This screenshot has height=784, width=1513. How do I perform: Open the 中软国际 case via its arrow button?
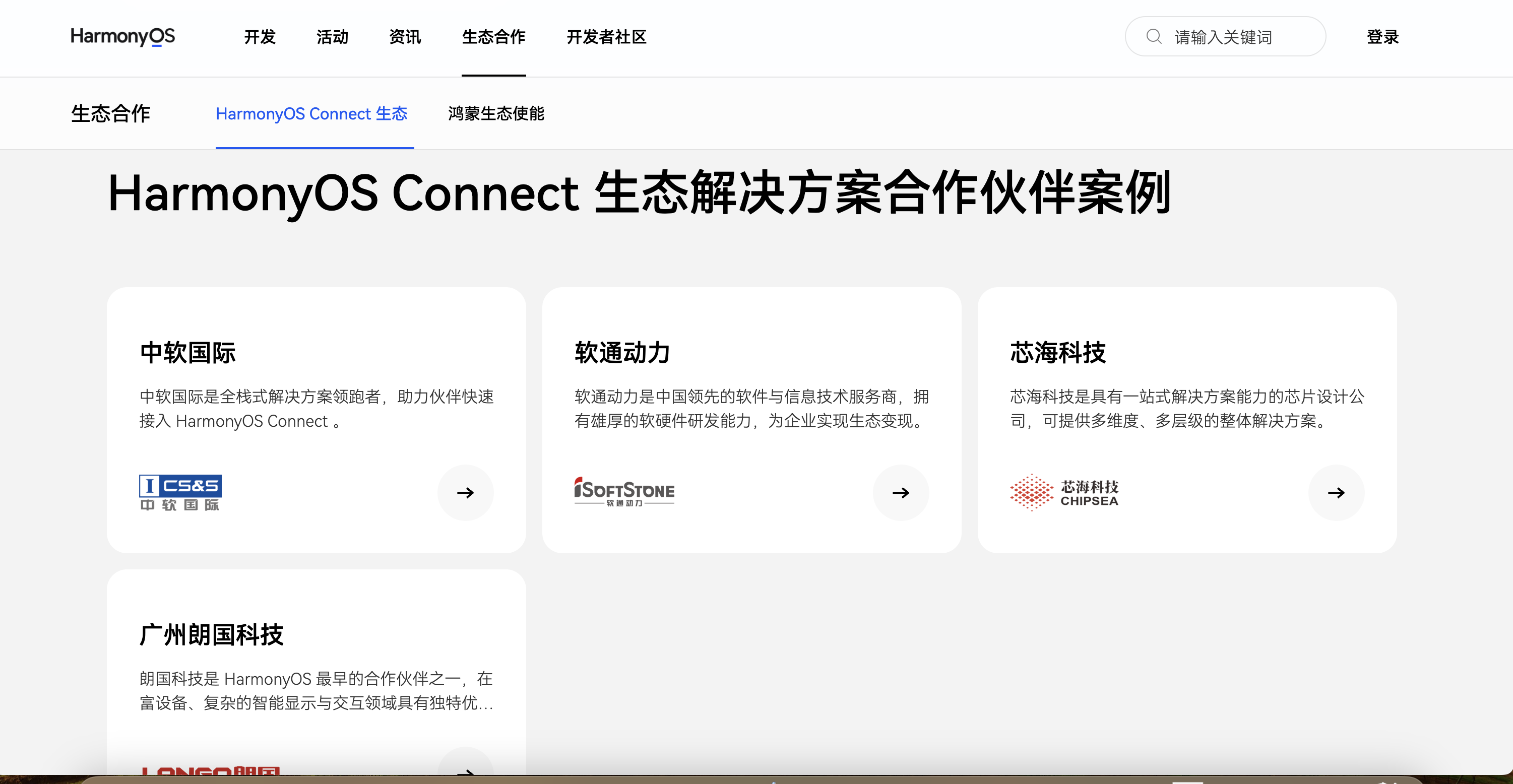click(x=465, y=493)
